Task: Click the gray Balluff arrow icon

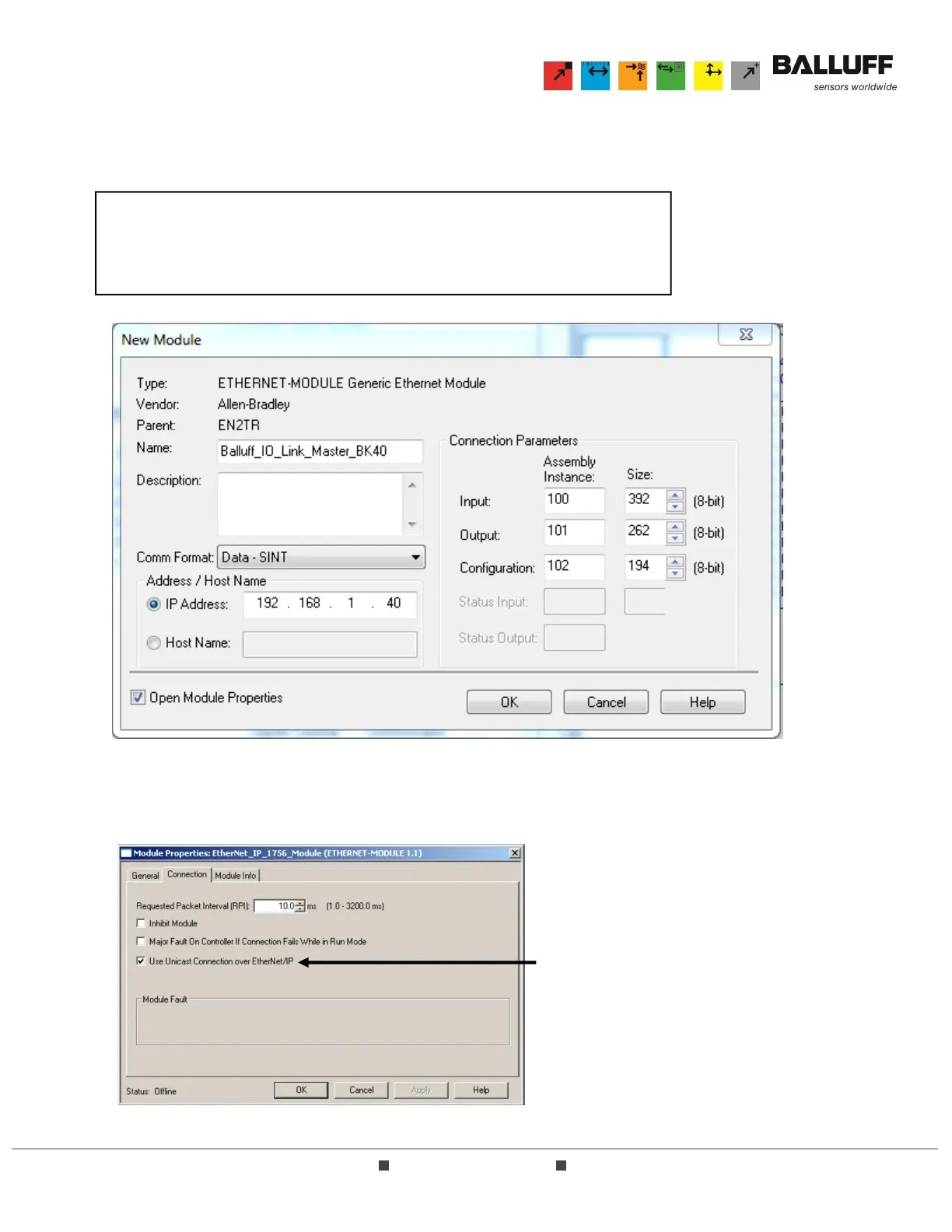Action: click(746, 75)
